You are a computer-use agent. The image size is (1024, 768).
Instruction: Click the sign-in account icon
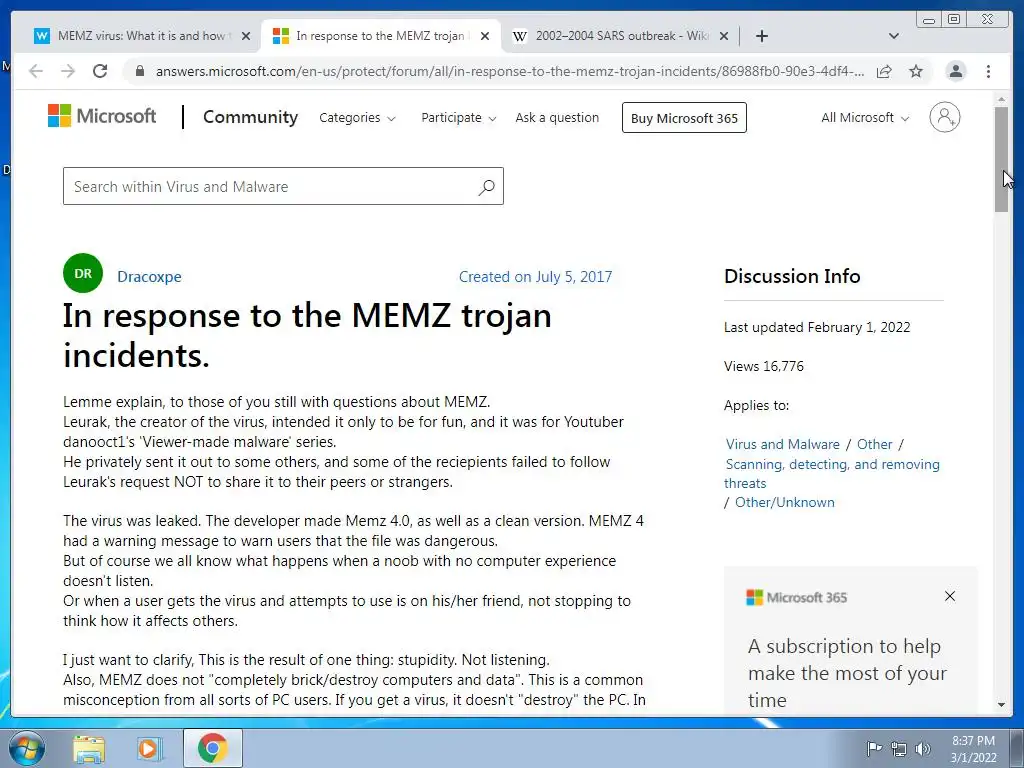944,118
